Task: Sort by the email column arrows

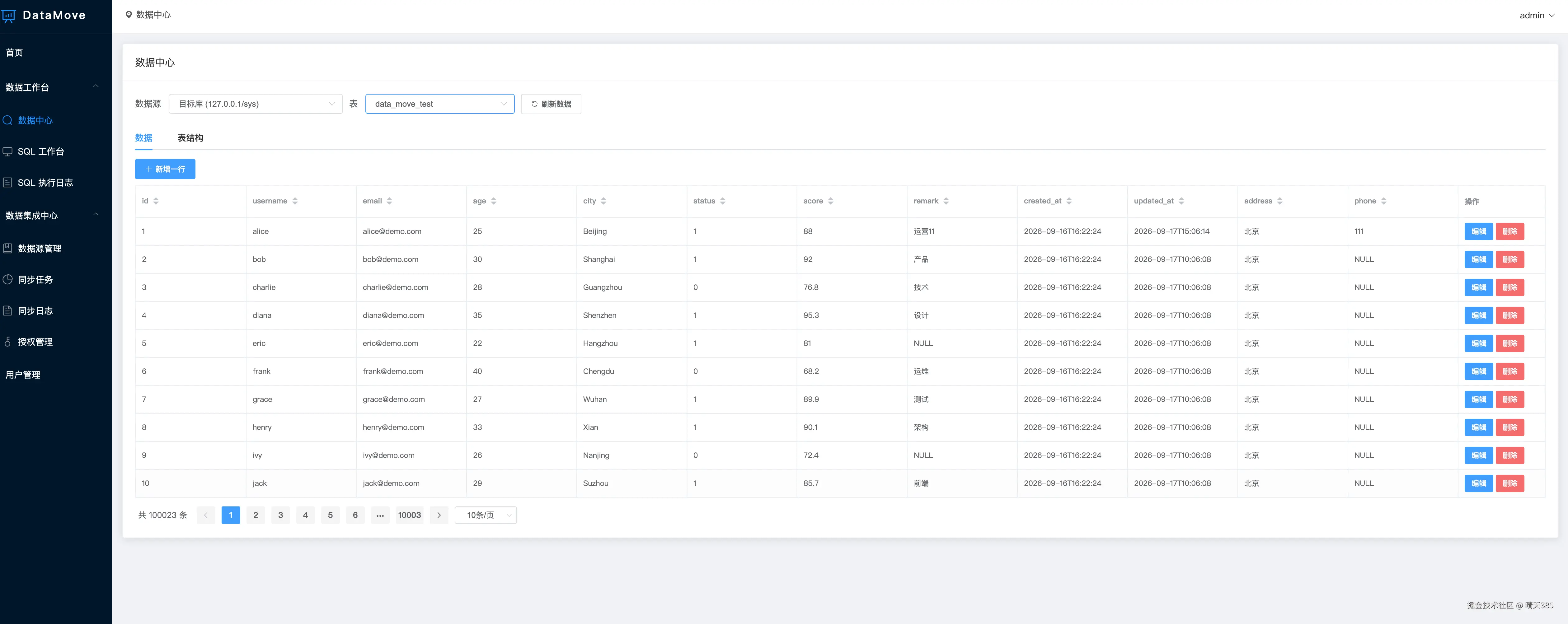Action: 390,201
